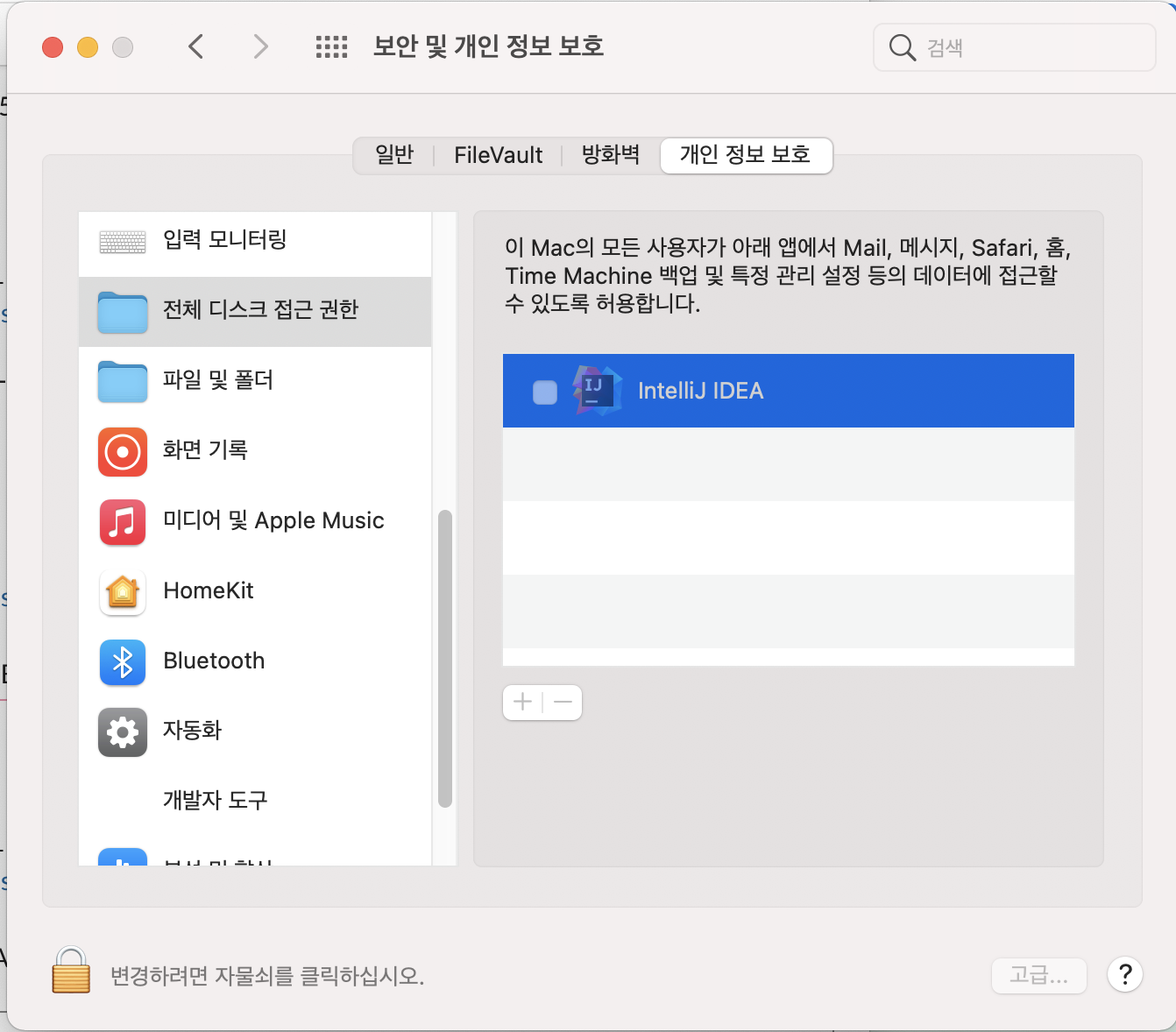Select 개발자 도구 in the privacy list
Image resolution: width=1176 pixels, height=1032 pixels.
[x=255, y=801]
